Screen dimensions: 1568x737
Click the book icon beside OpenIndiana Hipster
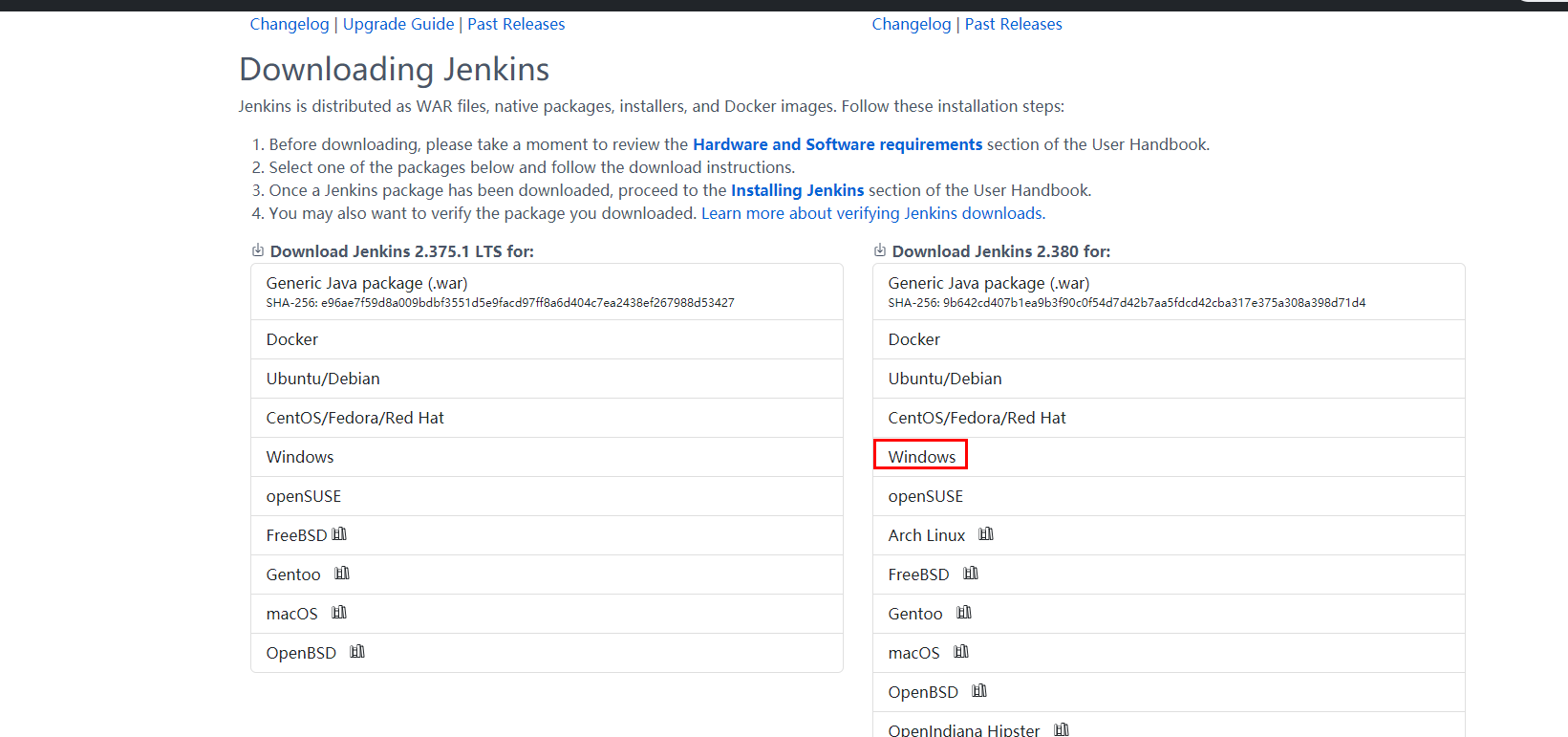pos(1062,729)
